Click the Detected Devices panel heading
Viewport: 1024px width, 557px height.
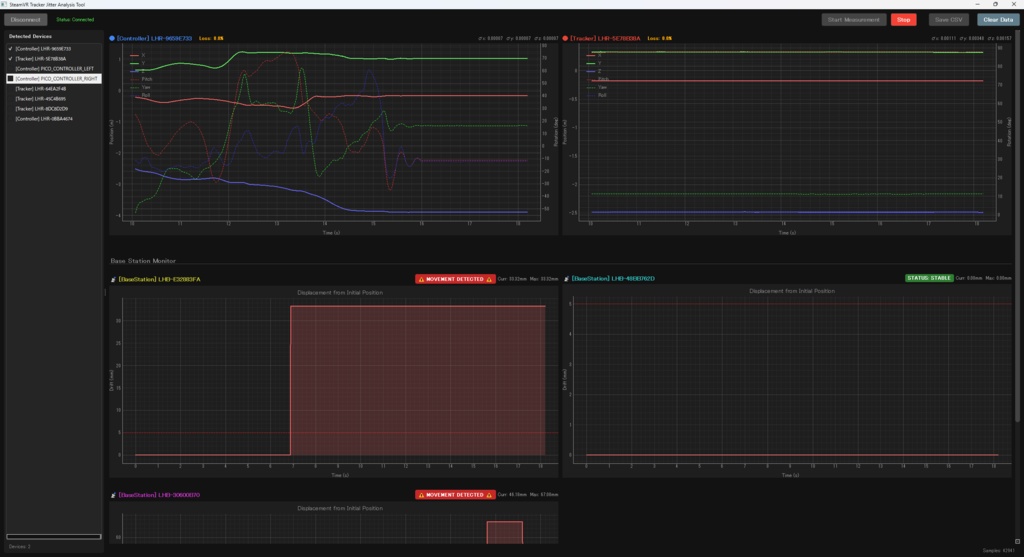coord(30,37)
